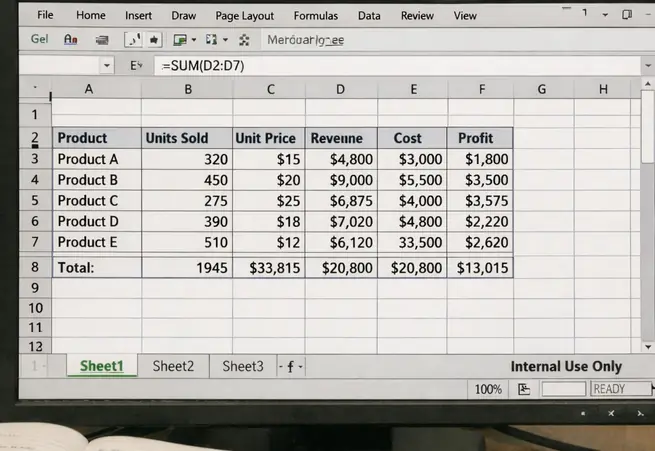
Task: Click the Cost header cell
Action: pyautogui.click(x=412, y=138)
